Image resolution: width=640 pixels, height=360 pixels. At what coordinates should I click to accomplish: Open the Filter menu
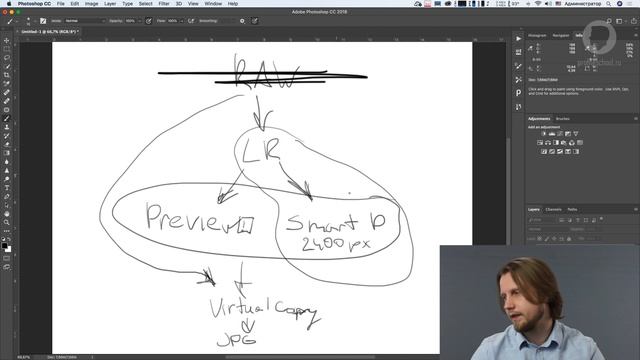click(x=164, y=4)
